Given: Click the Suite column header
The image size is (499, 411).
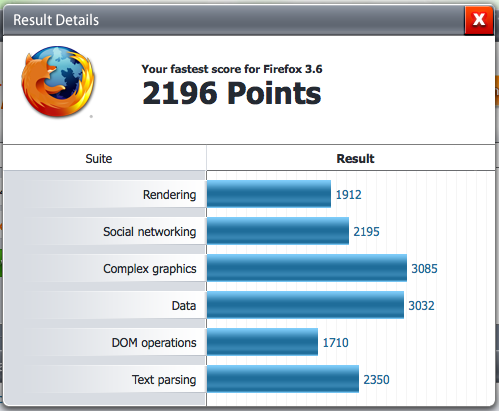Looking at the screenshot, I should (99, 159).
